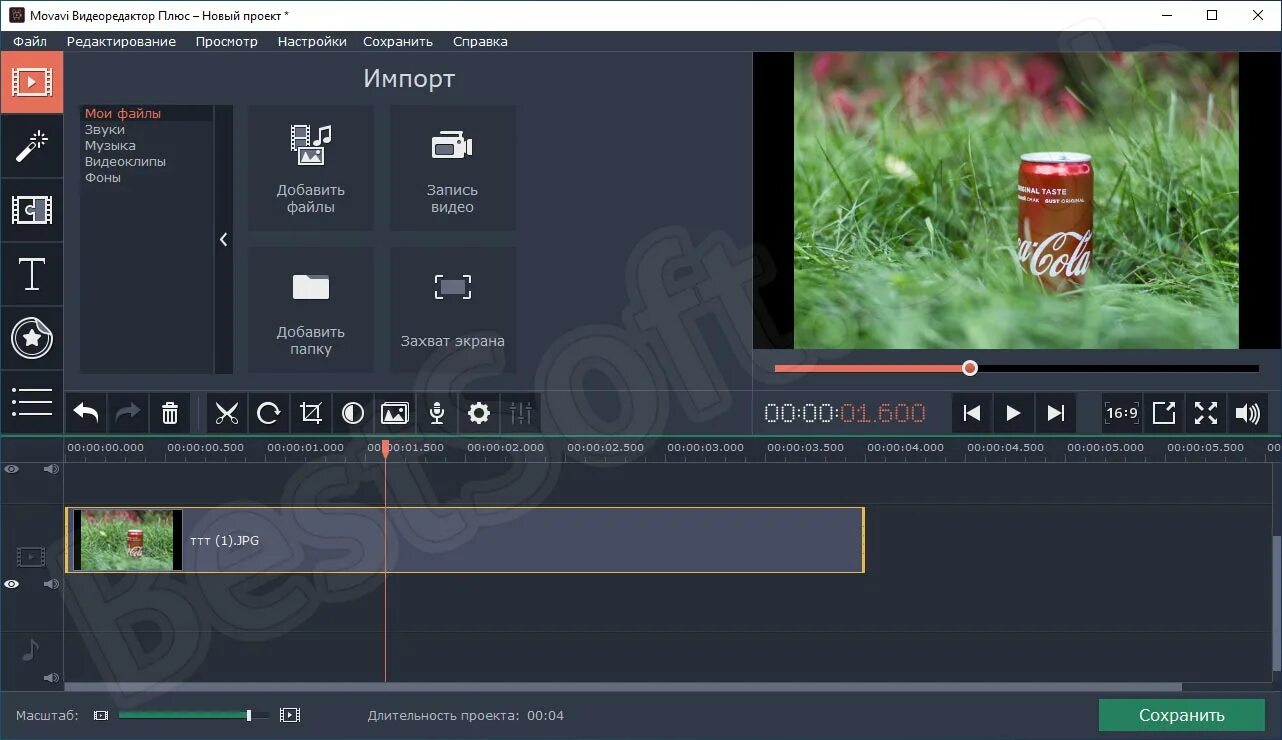Click the Redo arrow button
The height and width of the screenshot is (740, 1282).
[128, 413]
